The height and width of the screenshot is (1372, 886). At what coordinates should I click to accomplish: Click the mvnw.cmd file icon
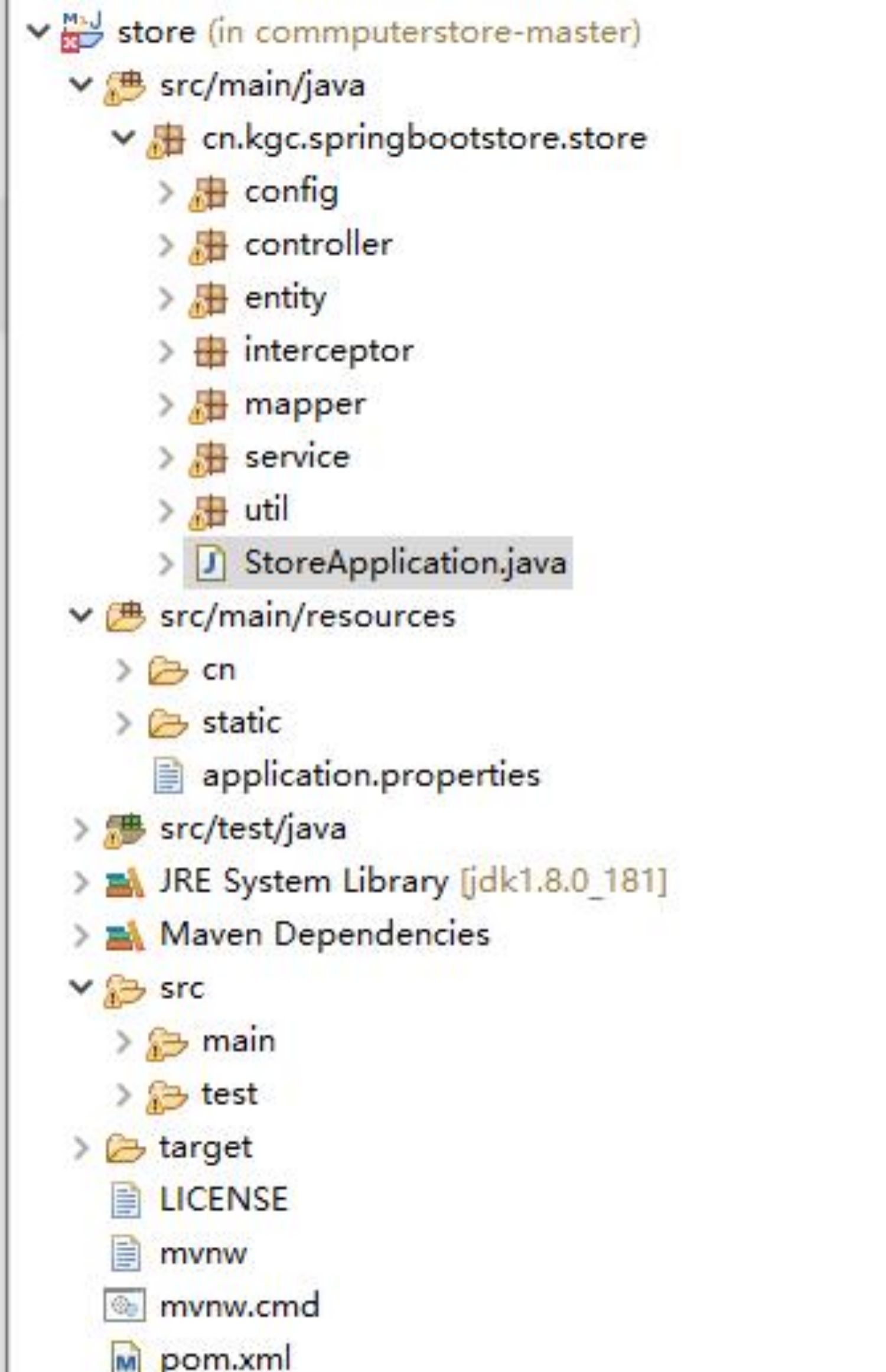coord(125,1305)
